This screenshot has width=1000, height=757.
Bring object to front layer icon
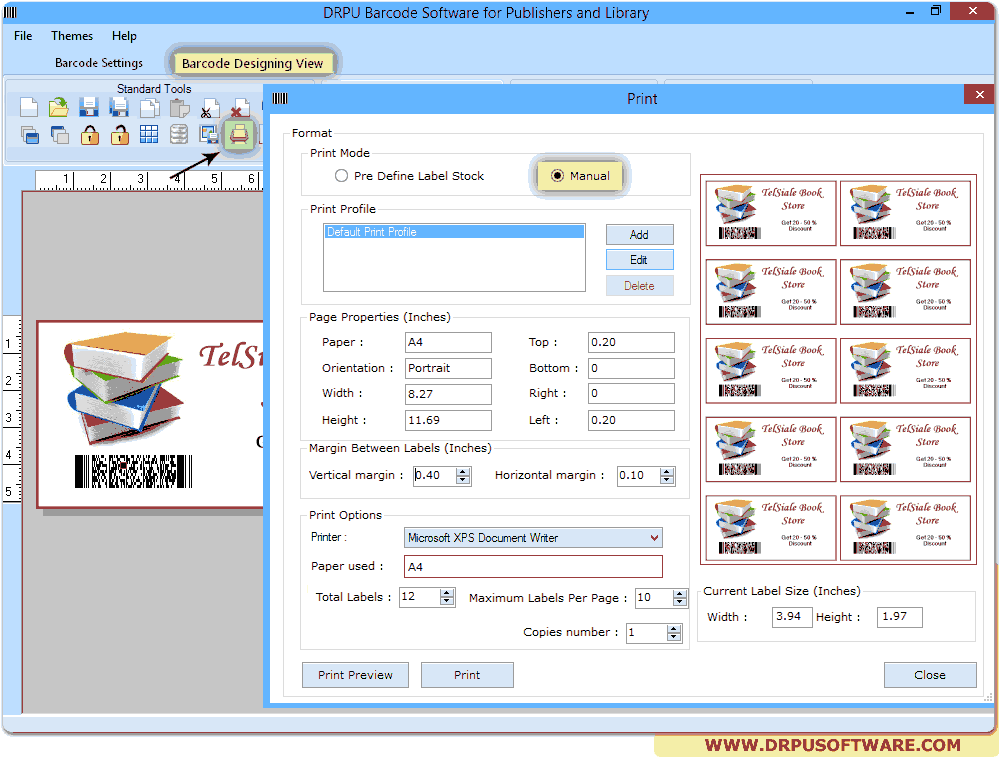29,135
